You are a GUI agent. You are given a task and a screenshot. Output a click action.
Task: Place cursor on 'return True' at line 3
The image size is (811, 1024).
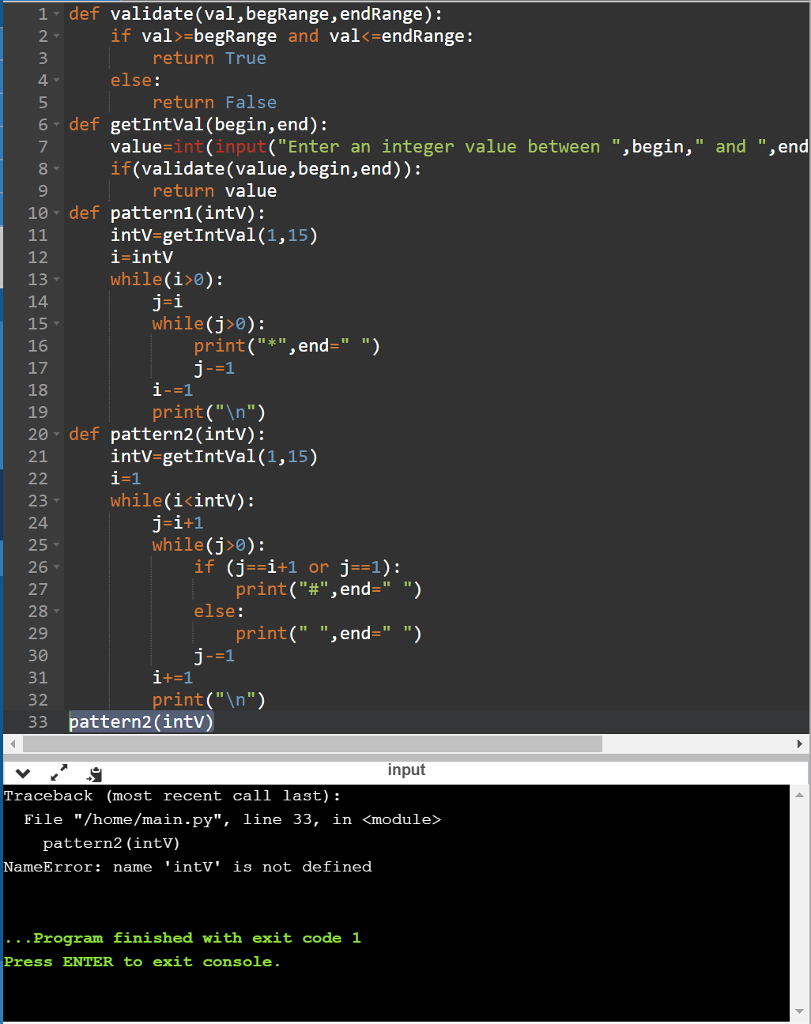pos(209,58)
